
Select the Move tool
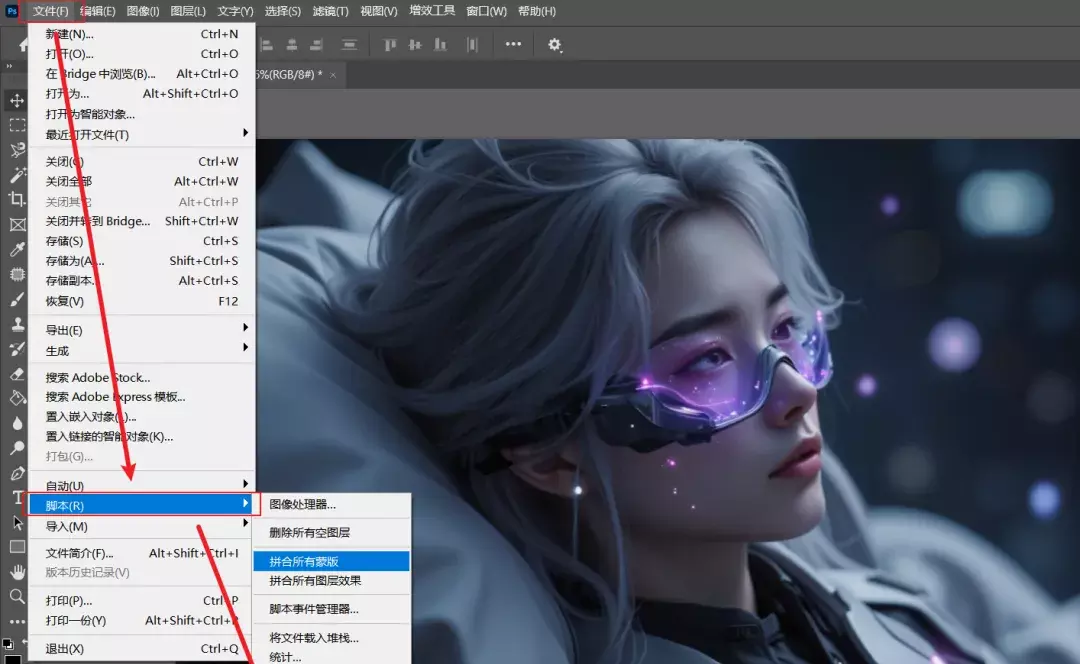tap(17, 101)
